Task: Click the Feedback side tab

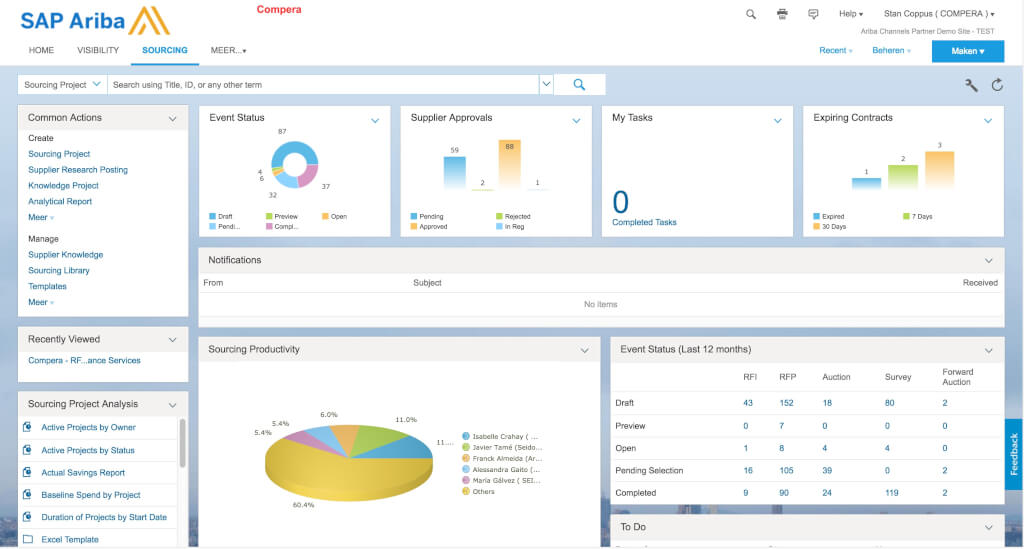Action: [x=1013, y=454]
